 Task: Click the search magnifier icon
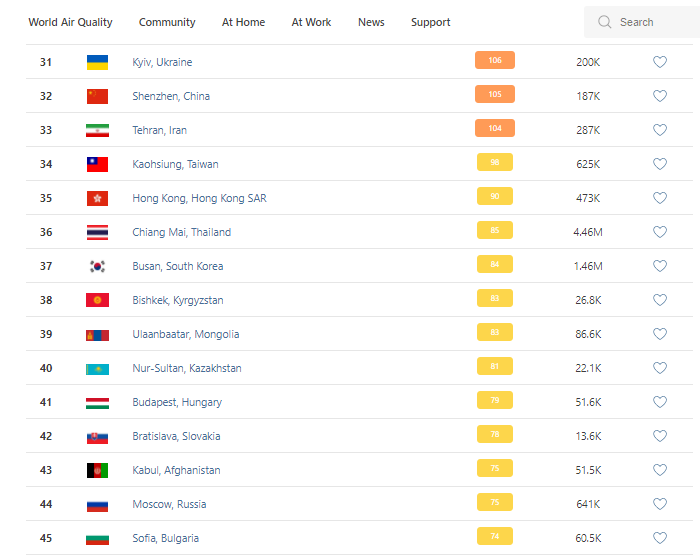(x=604, y=22)
